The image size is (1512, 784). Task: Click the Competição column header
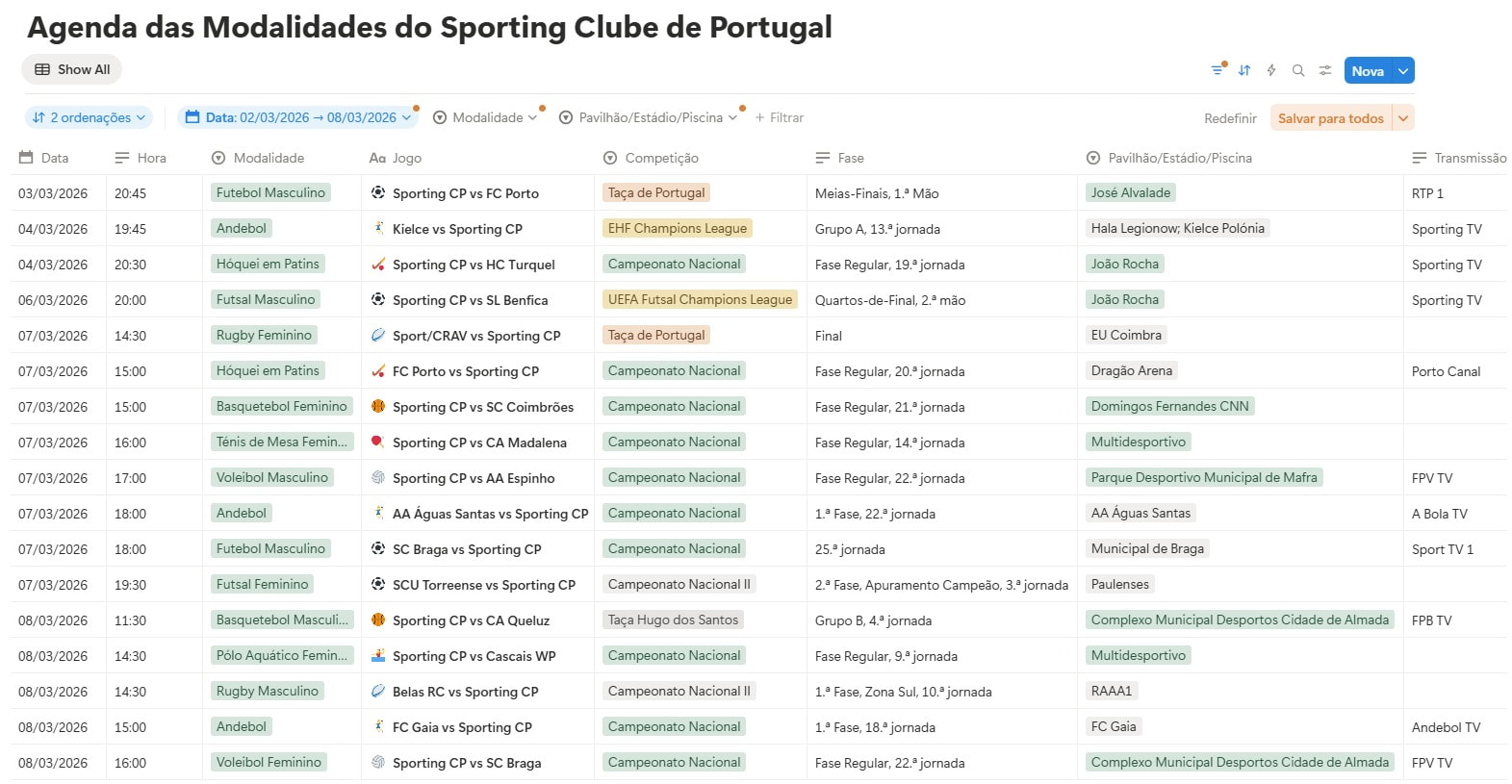[661, 158]
